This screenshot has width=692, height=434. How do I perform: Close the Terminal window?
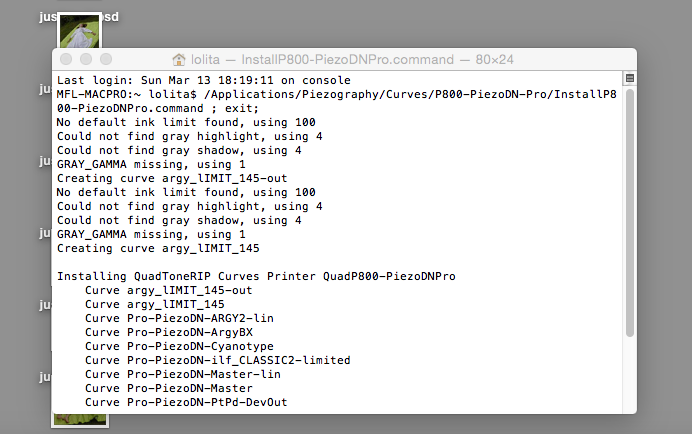coord(68,60)
